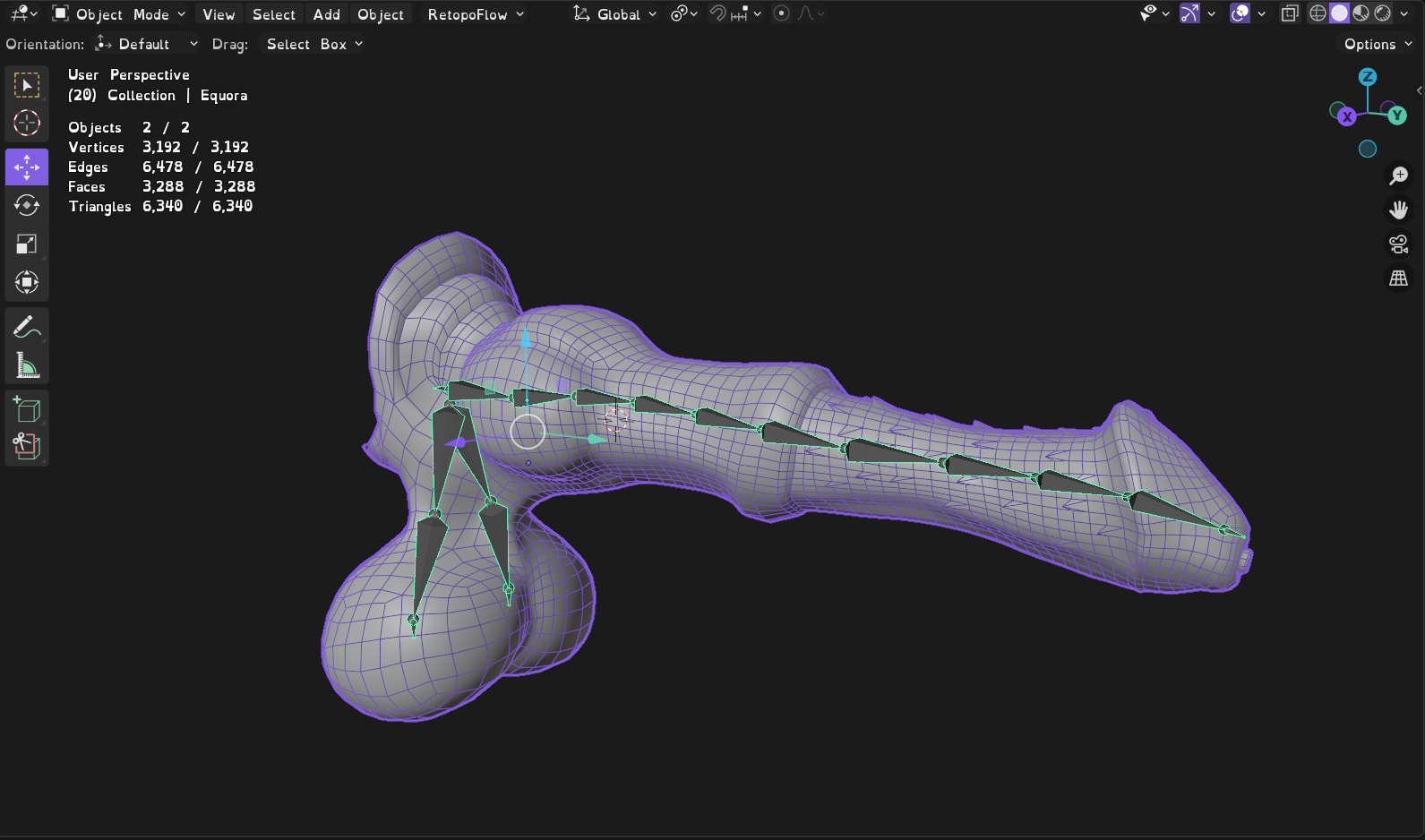This screenshot has width=1425, height=840.
Task: Open the Add menu
Action: point(326,14)
